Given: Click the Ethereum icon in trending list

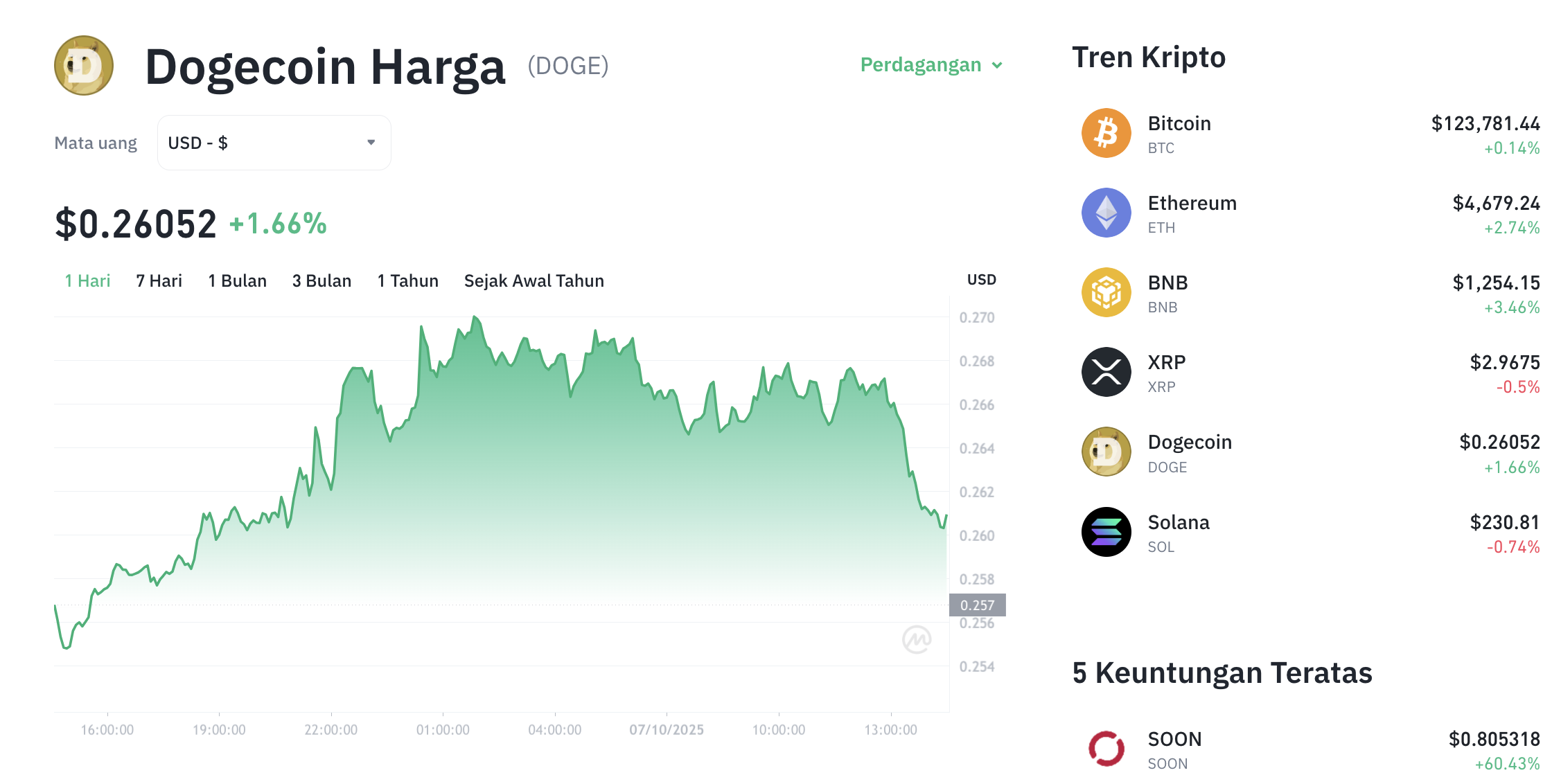Looking at the screenshot, I should pyautogui.click(x=1106, y=213).
